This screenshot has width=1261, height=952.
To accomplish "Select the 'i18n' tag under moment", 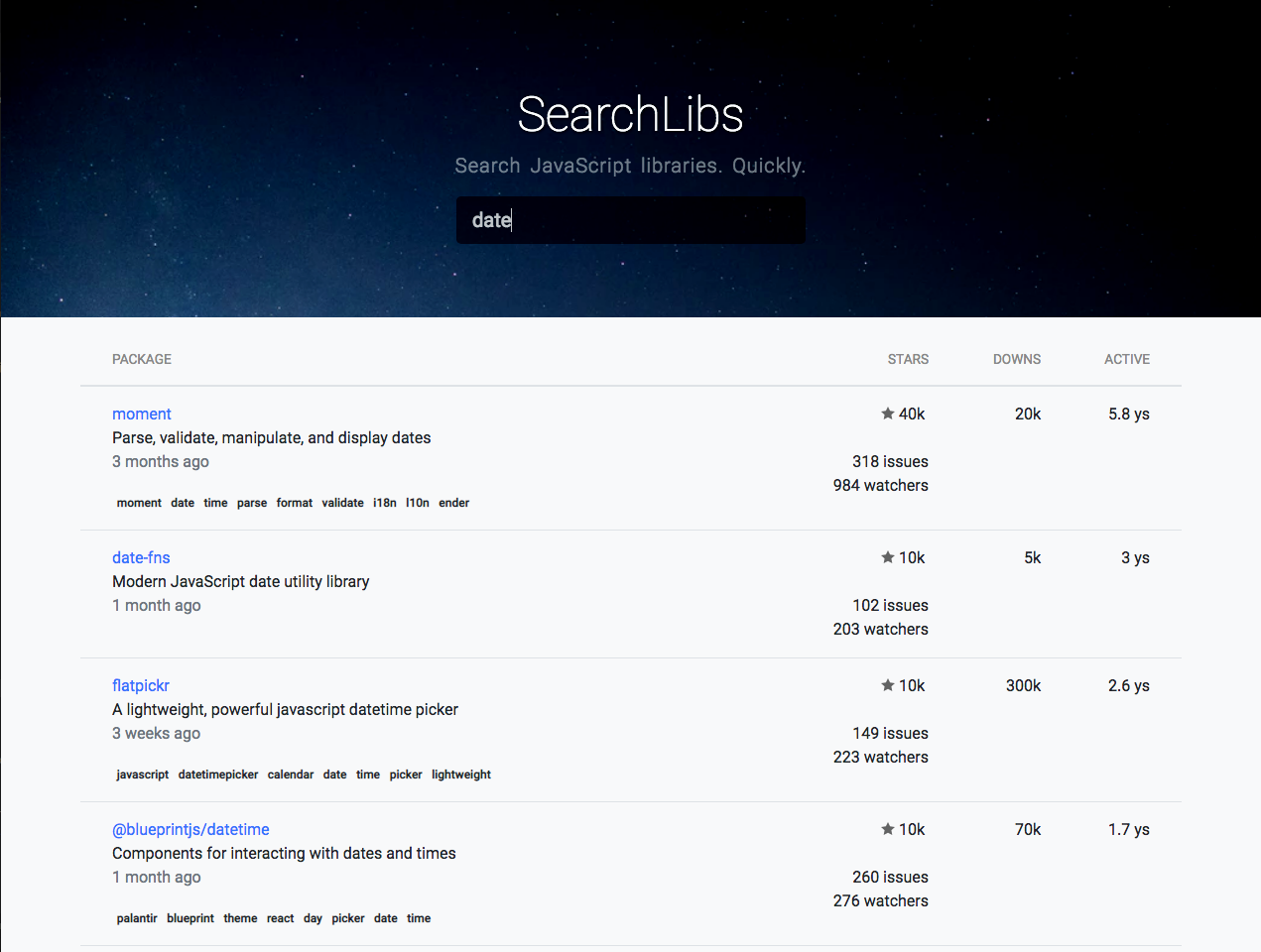I will (x=385, y=503).
